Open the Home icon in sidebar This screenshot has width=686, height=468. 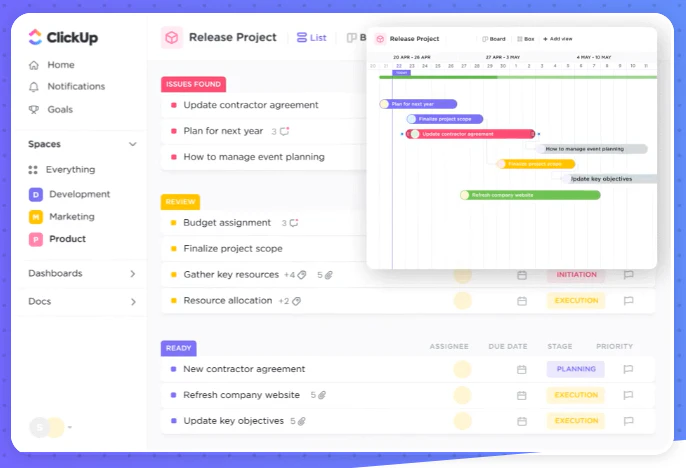click(x=34, y=65)
